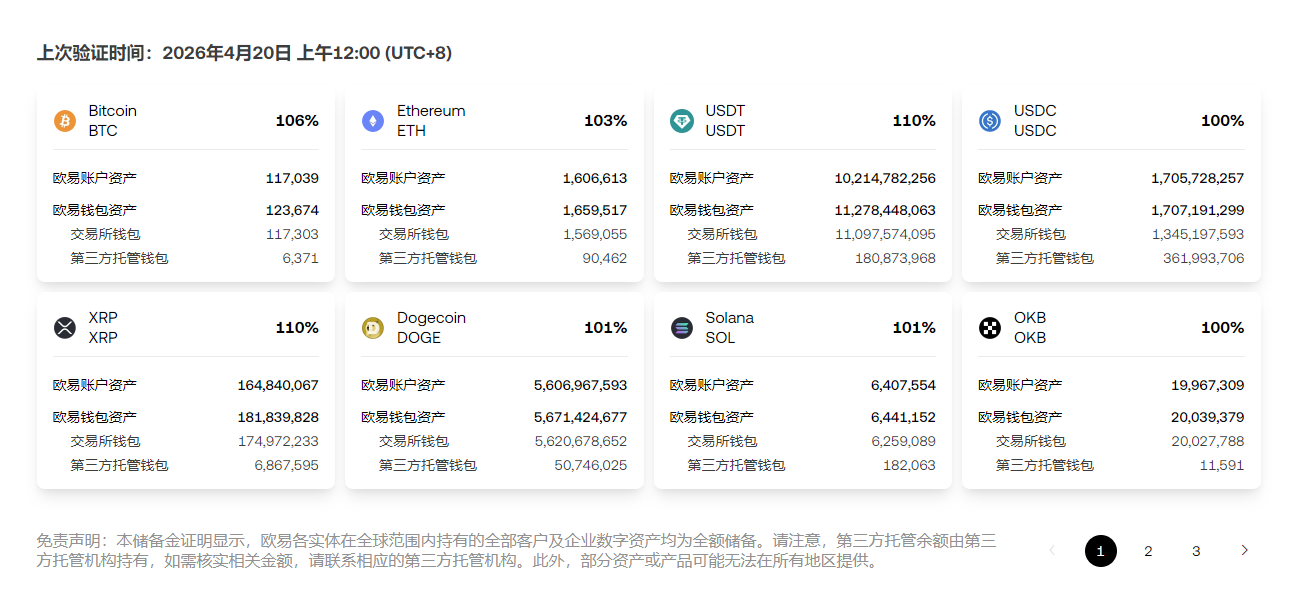1305x594 pixels.
Task: Click USDC exchange wallet value 1,345,197,593
Action: 1198,234
